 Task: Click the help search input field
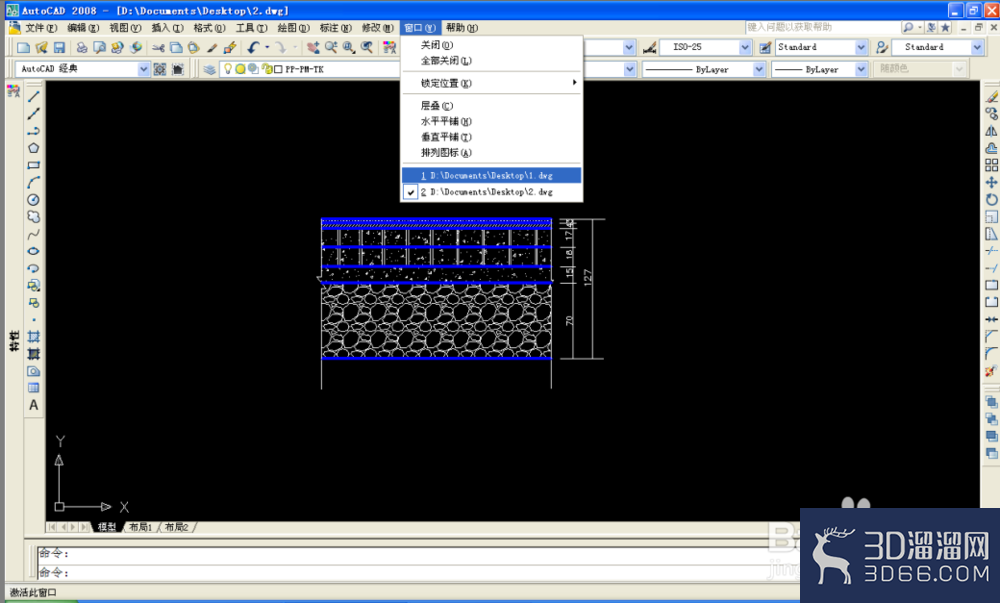coord(822,27)
